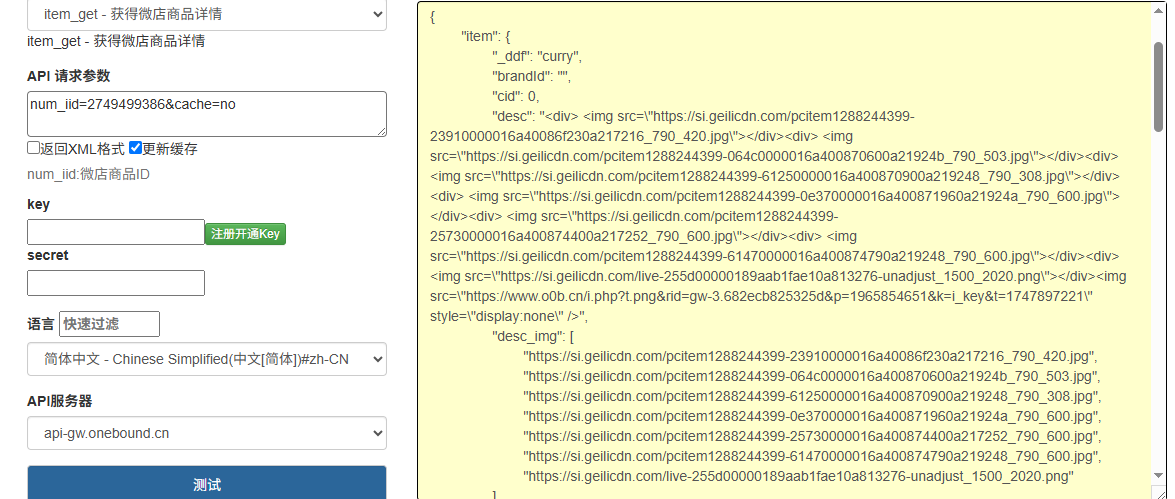
Task: Click the num_iid:微店商品ID hint text
Action: [88, 175]
